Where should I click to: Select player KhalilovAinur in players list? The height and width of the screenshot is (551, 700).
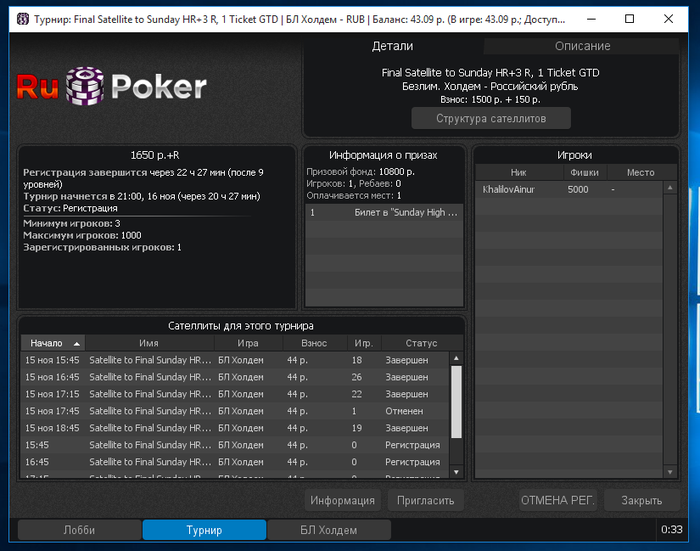(x=569, y=190)
